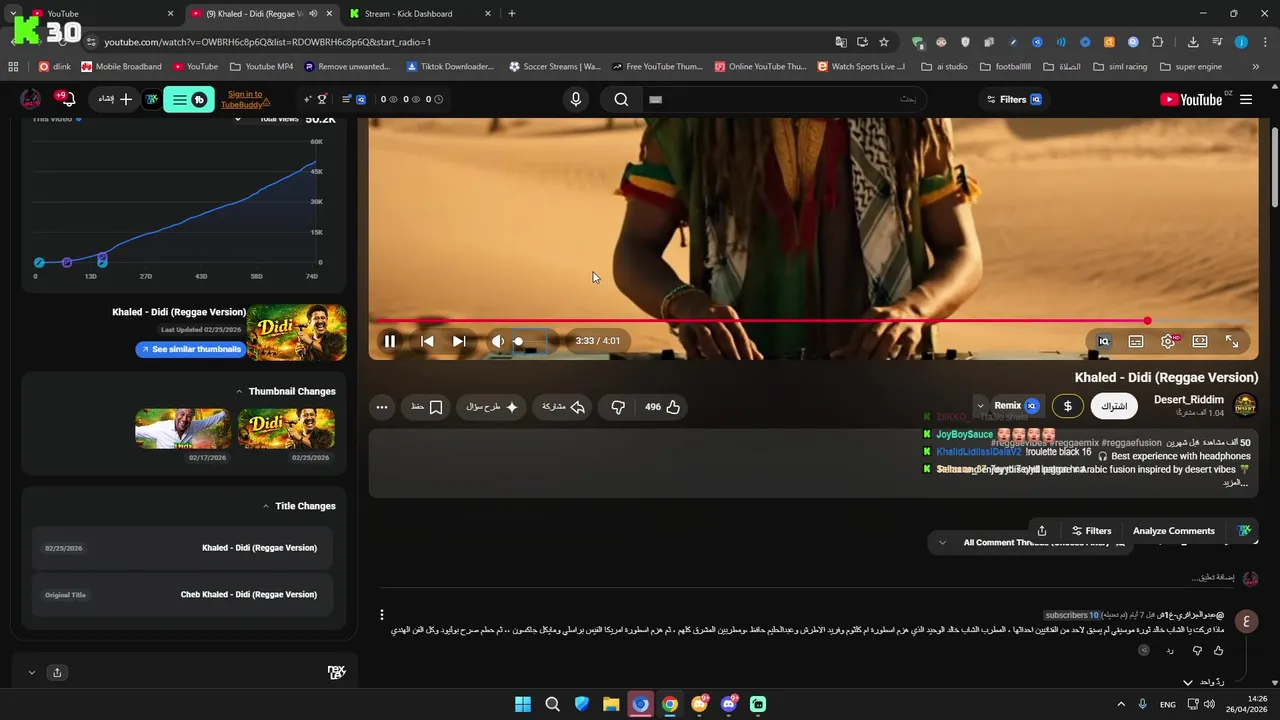Click the YouTube search input field
The width and height of the screenshot is (1280, 720).
pyautogui.click(x=783, y=99)
